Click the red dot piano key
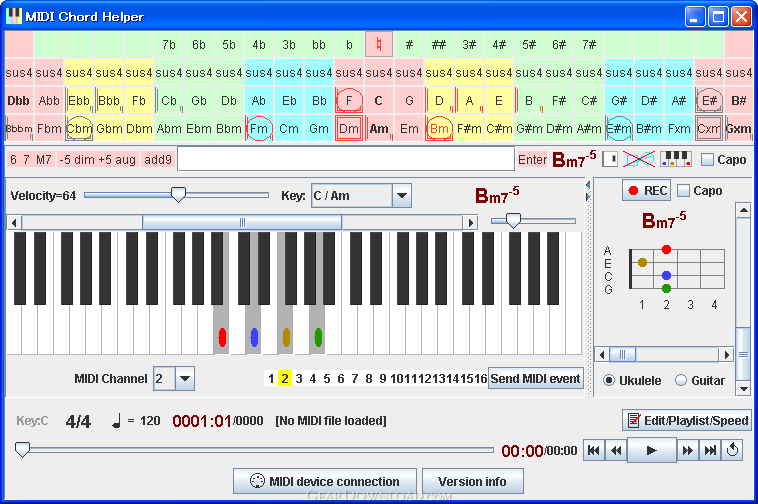Image resolution: width=758 pixels, height=504 pixels. click(x=222, y=337)
